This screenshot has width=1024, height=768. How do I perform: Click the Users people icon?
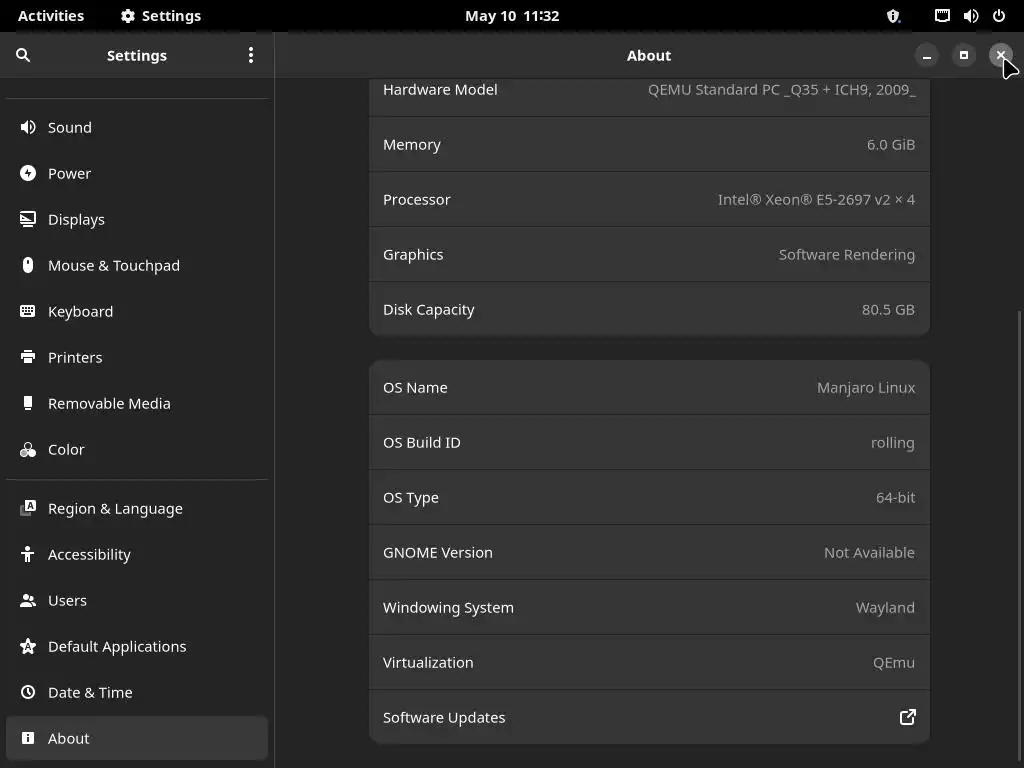click(27, 600)
